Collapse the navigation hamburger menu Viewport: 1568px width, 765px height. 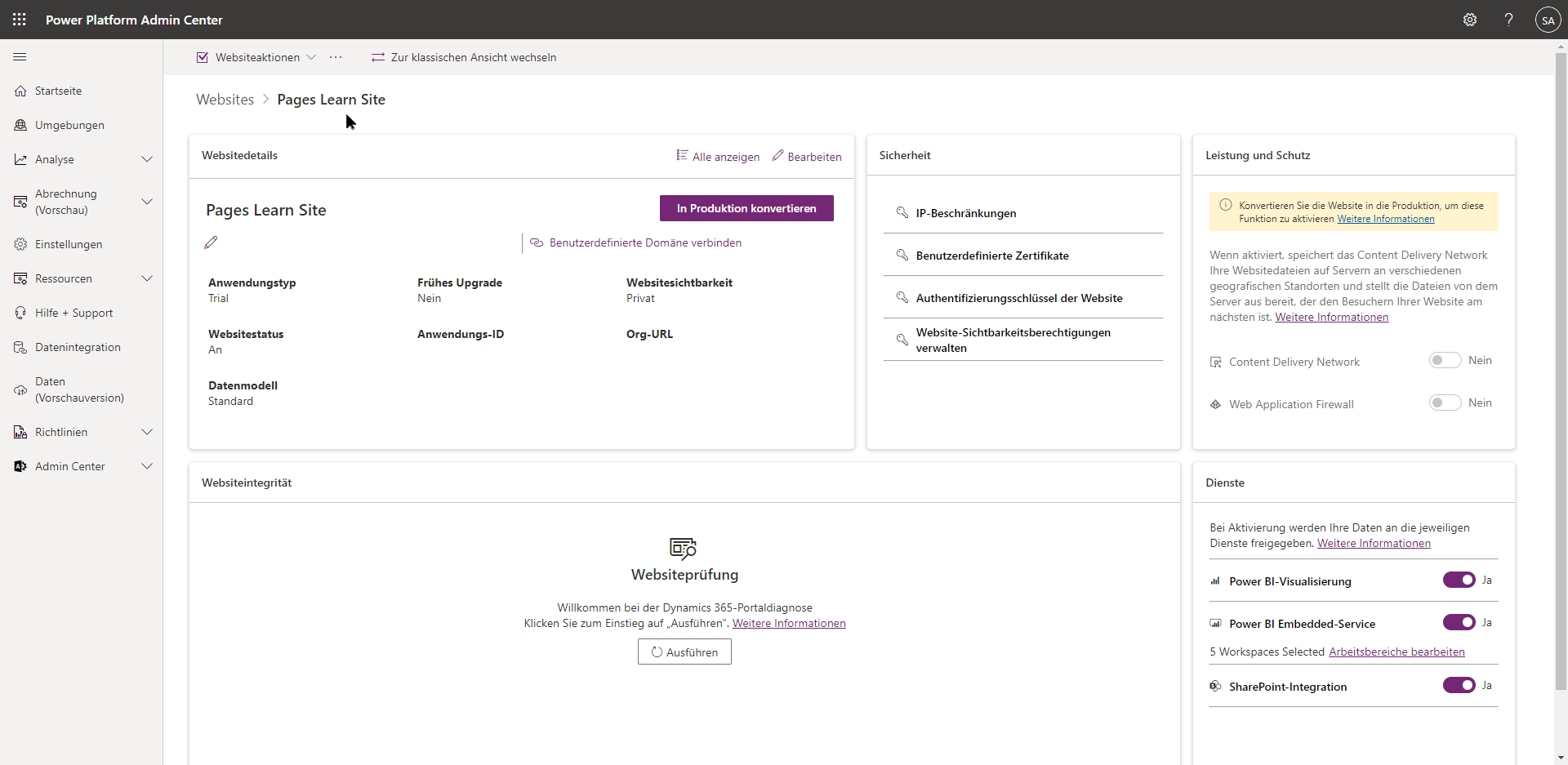tap(20, 57)
